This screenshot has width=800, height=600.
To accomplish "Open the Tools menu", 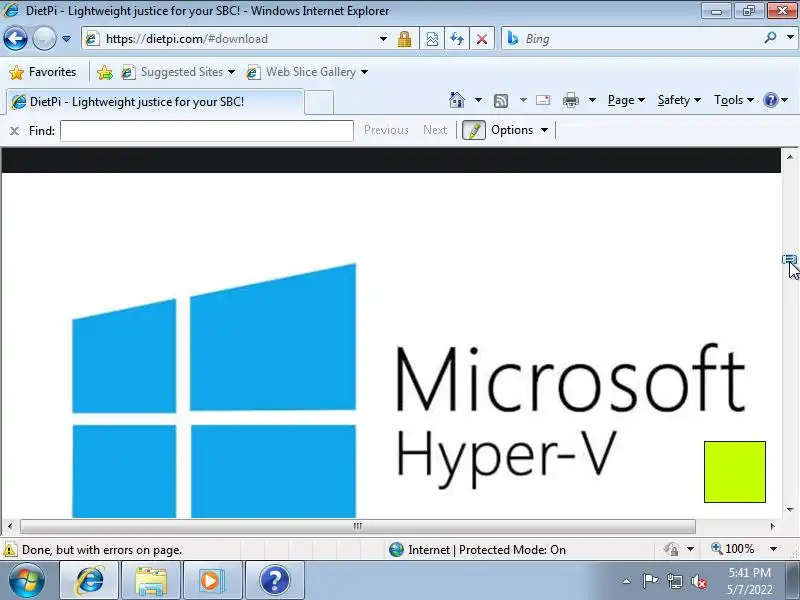I will pyautogui.click(x=734, y=100).
